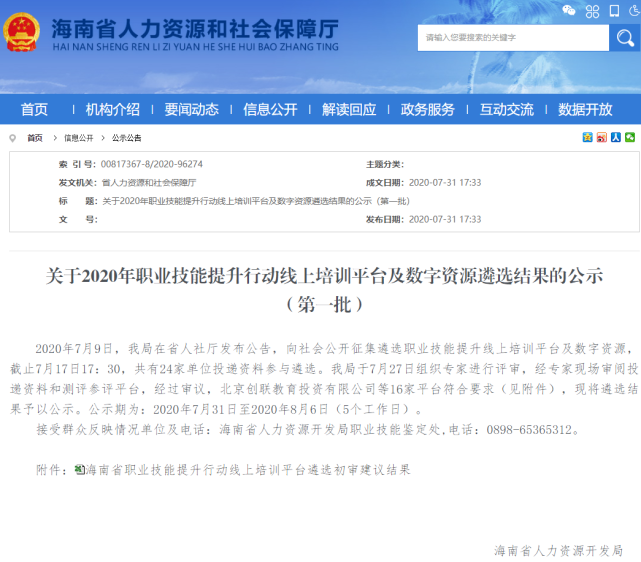The width and height of the screenshot is (641, 562).
Task: Click the four-circle apps icon in header
Action: (592, 11)
